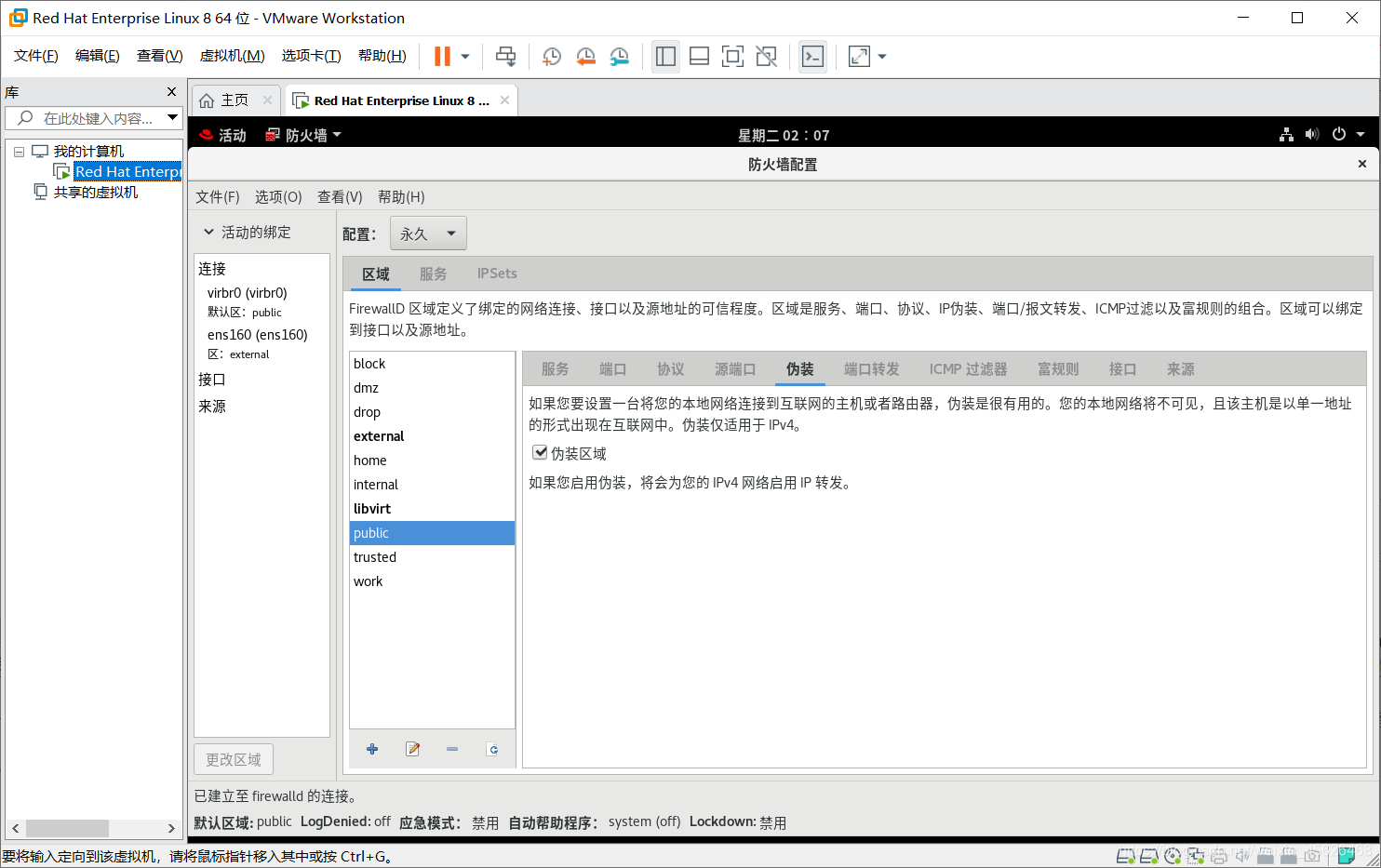Open the ICMP 过滤器 tab
The height and width of the screenshot is (868, 1381).
(968, 369)
